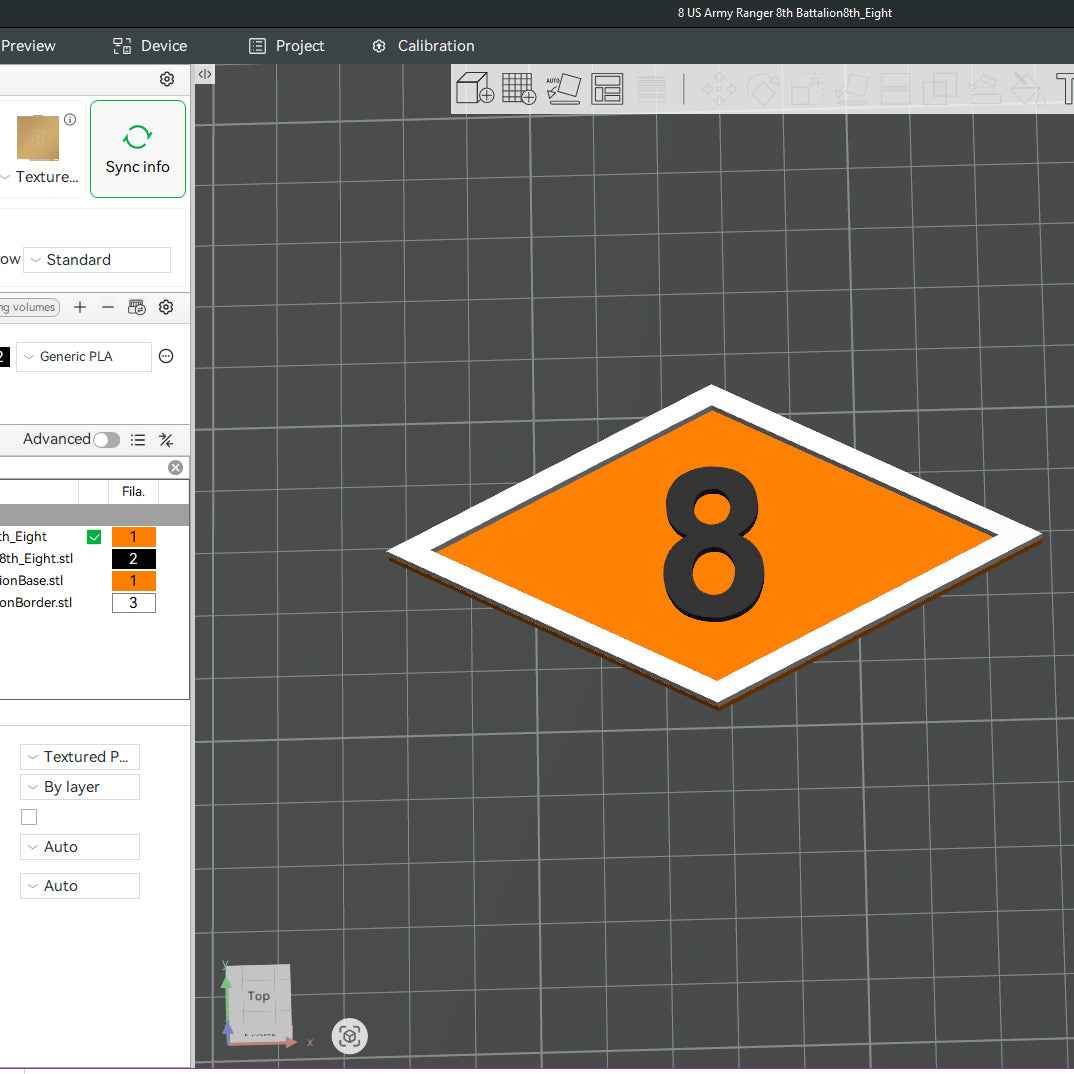Open Generic PLA filament edit options

pyautogui.click(x=167, y=356)
